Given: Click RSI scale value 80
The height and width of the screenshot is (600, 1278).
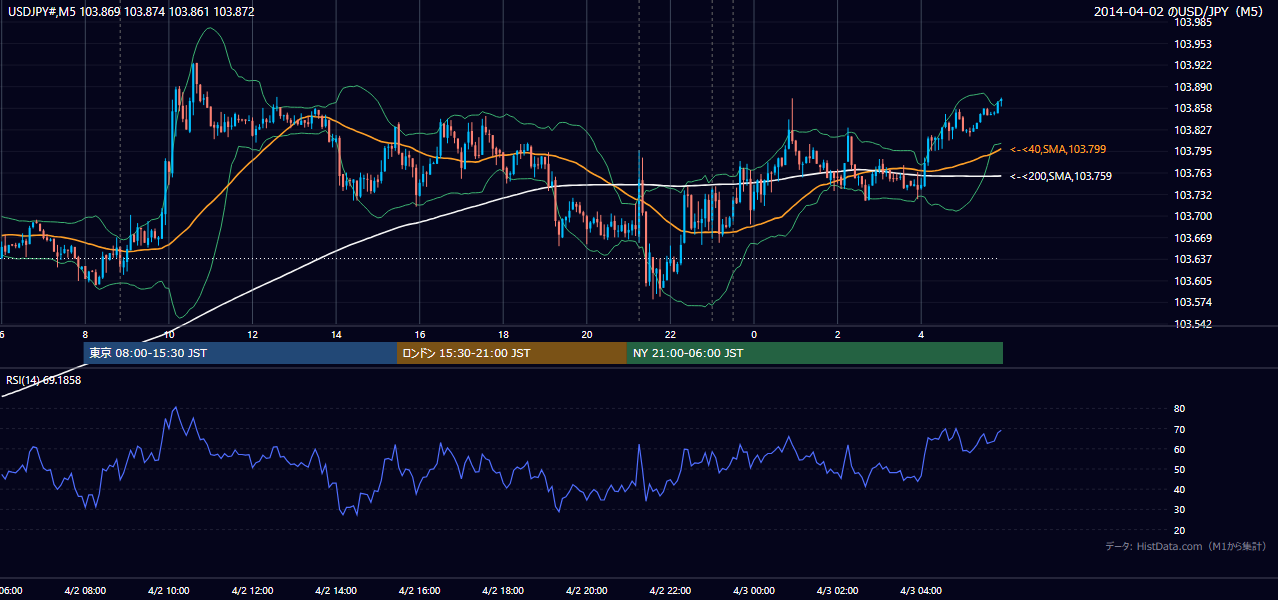Looking at the screenshot, I should pyautogui.click(x=1179, y=409).
